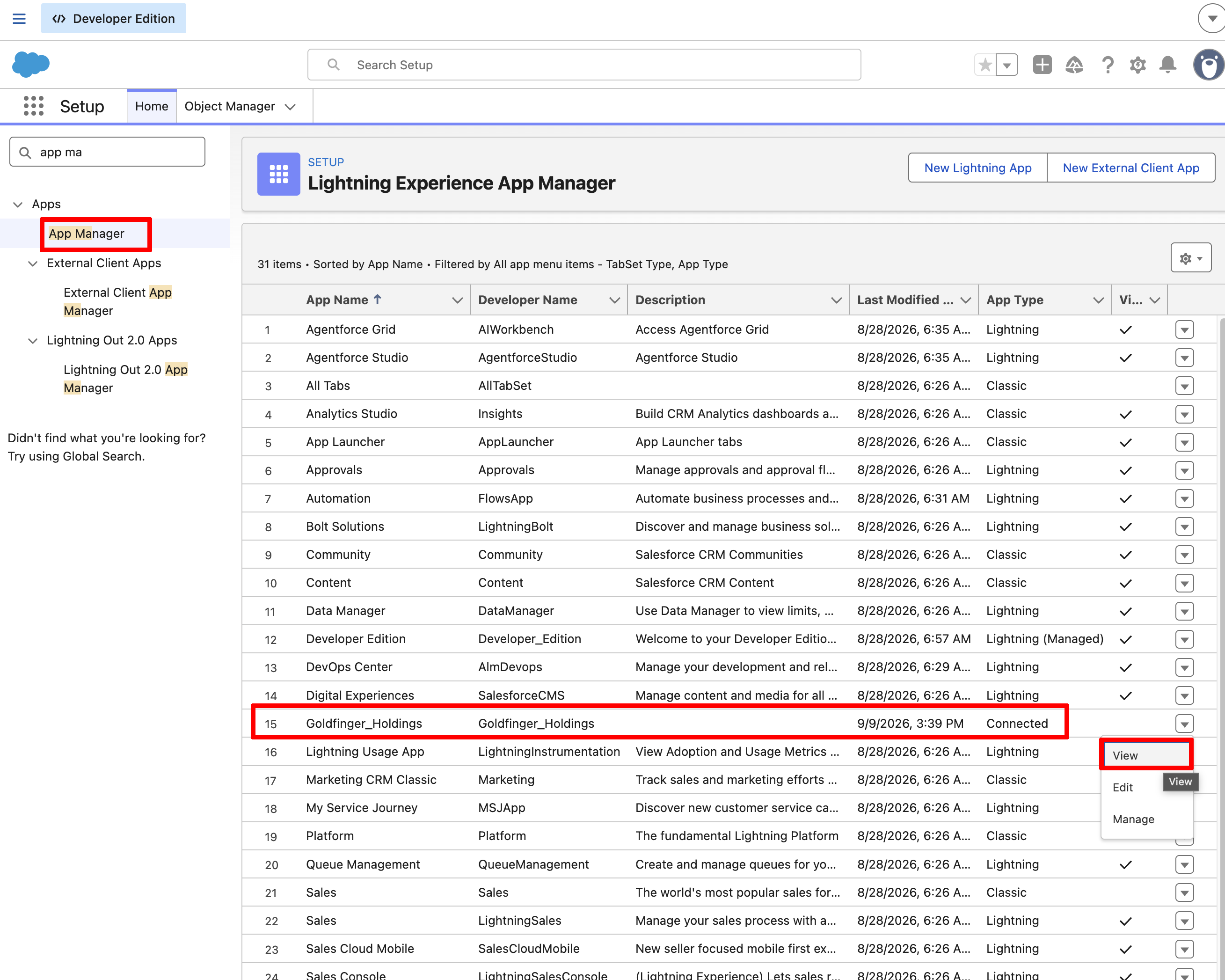Open the favorites list dropdown arrow
1225x980 pixels.
pyautogui.click(x=1007, y=65)
